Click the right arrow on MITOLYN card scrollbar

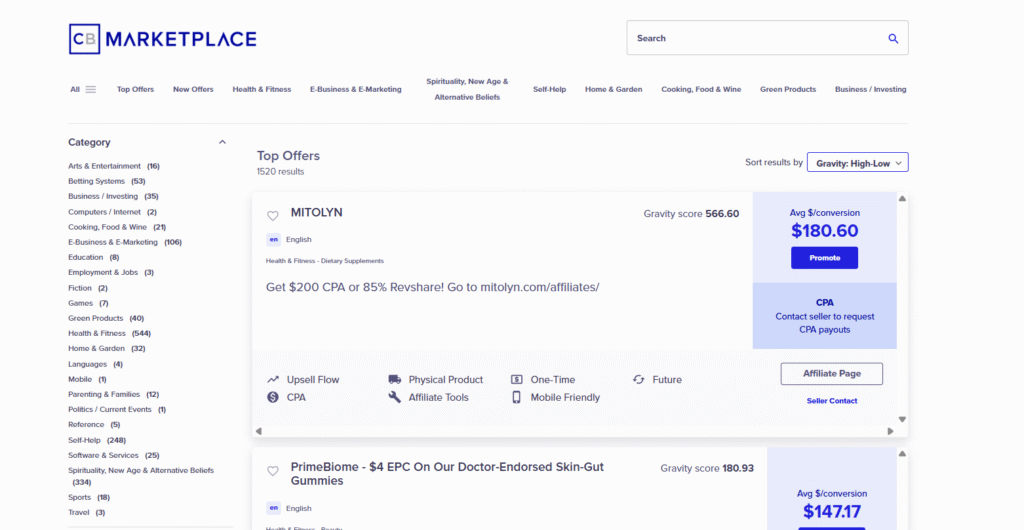click(890, 431)
